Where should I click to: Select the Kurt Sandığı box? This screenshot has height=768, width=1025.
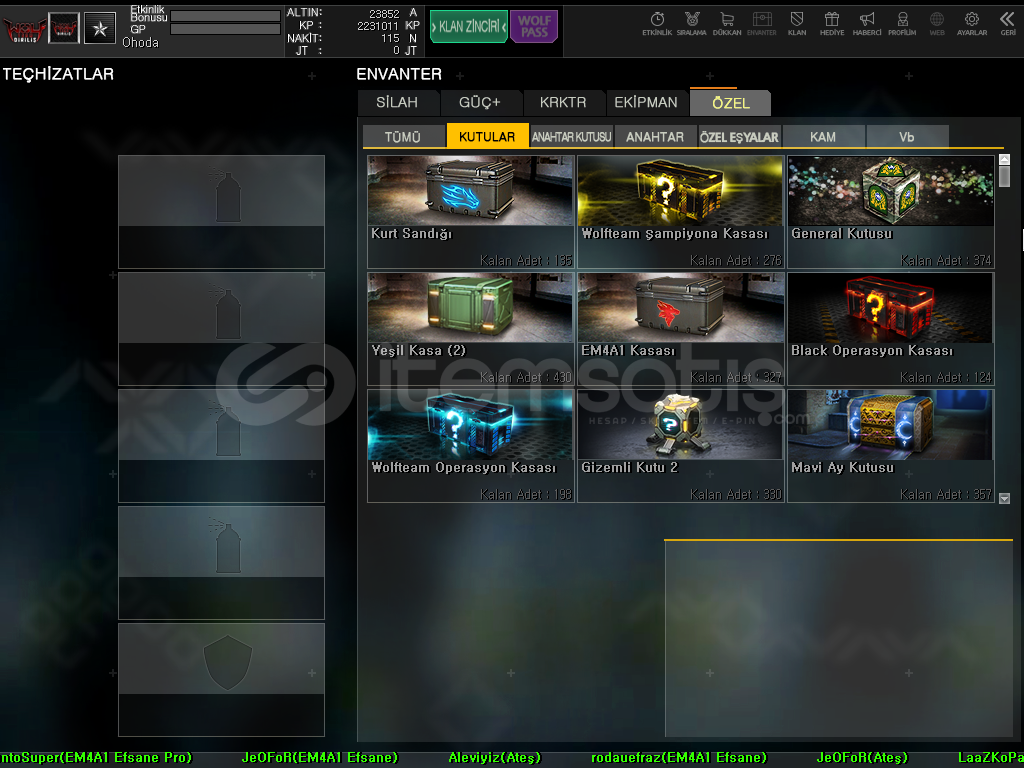coord(471,212)
